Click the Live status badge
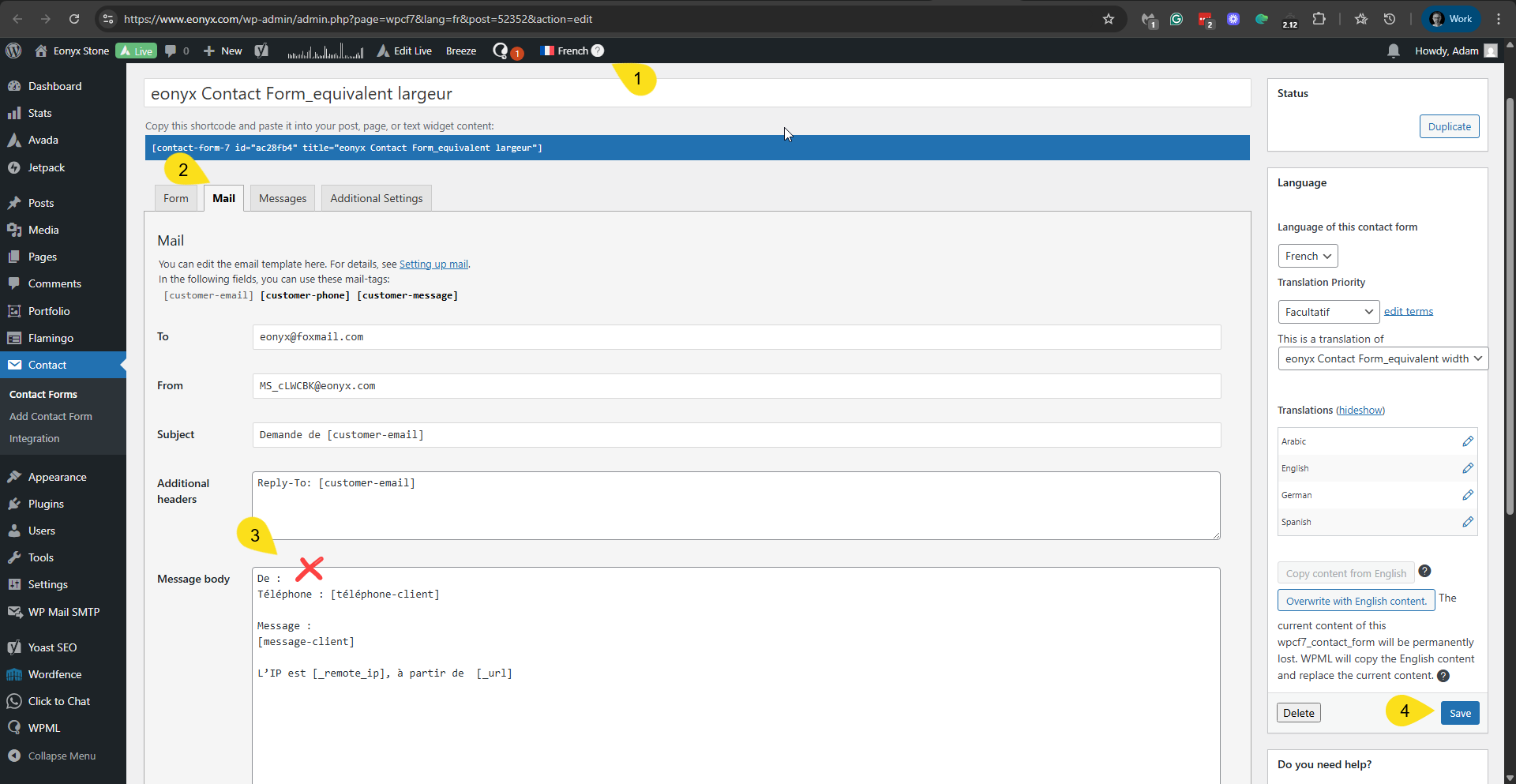Image resolution: width=1516 pixels, height=784 pixels. 136,51
